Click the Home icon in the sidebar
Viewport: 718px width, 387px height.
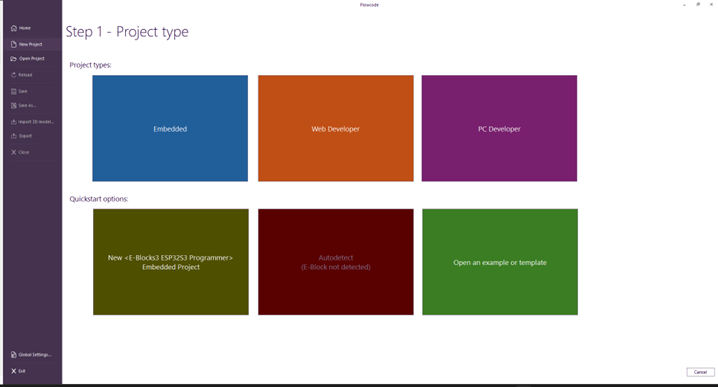[14, 28]
